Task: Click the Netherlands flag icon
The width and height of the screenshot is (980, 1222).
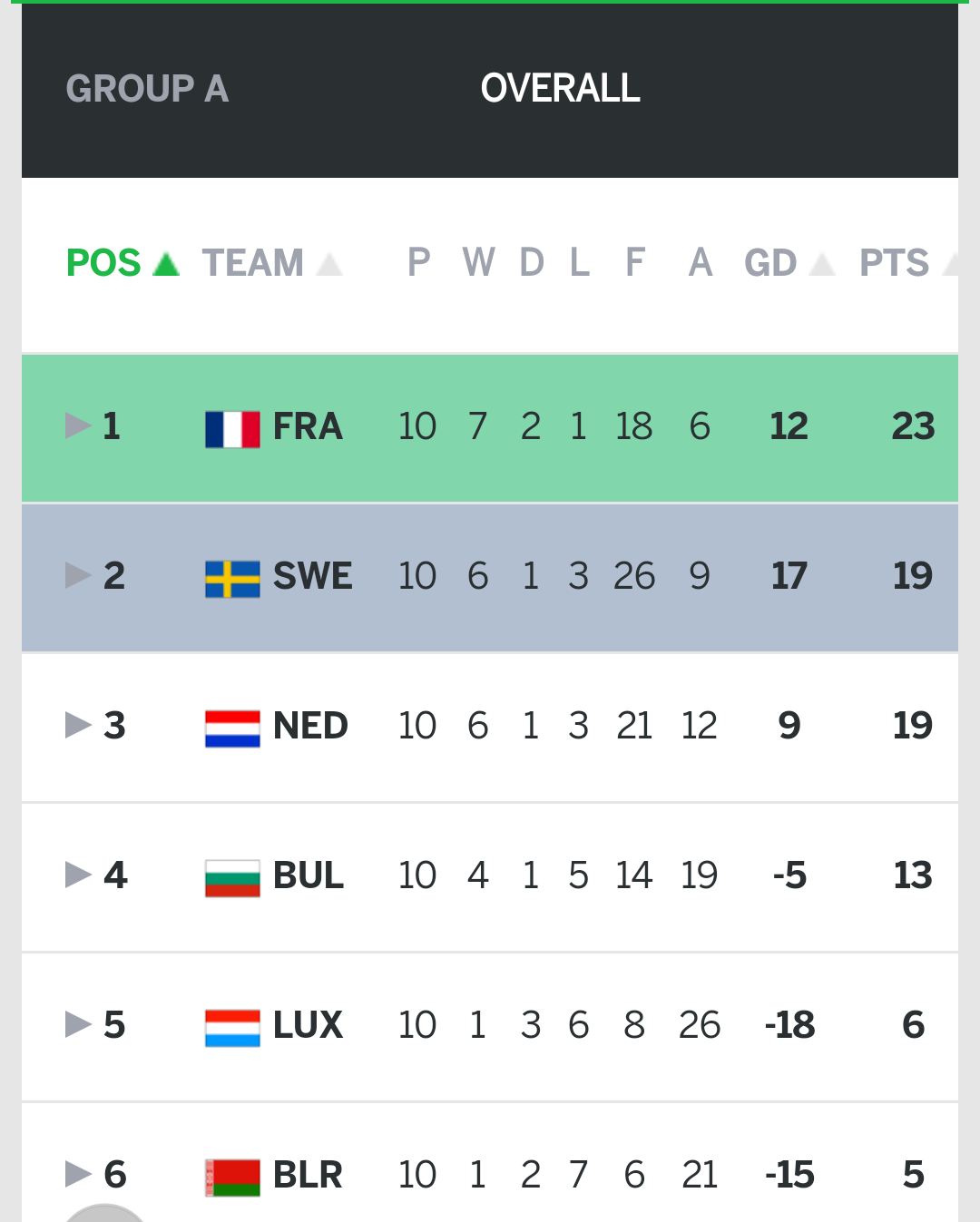Action: tap(232, 728)
